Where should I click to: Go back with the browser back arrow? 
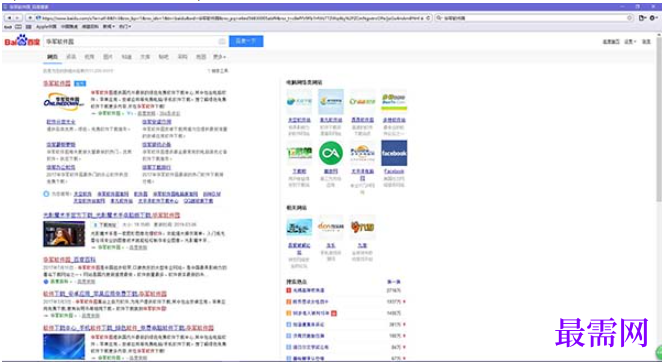9,18
